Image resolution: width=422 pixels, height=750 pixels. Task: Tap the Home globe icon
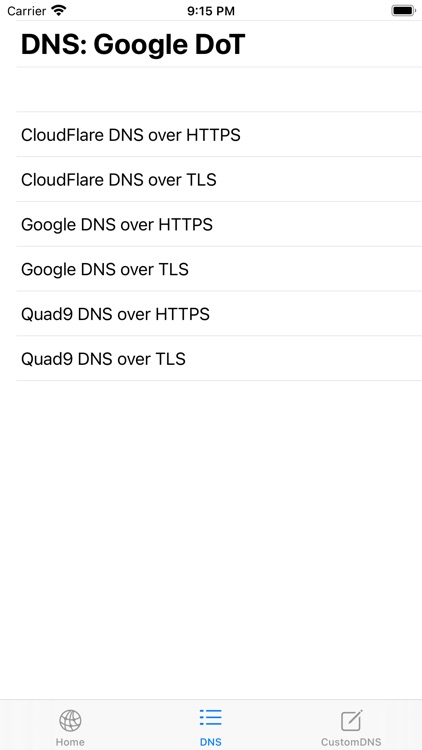[x=70, y=720]
